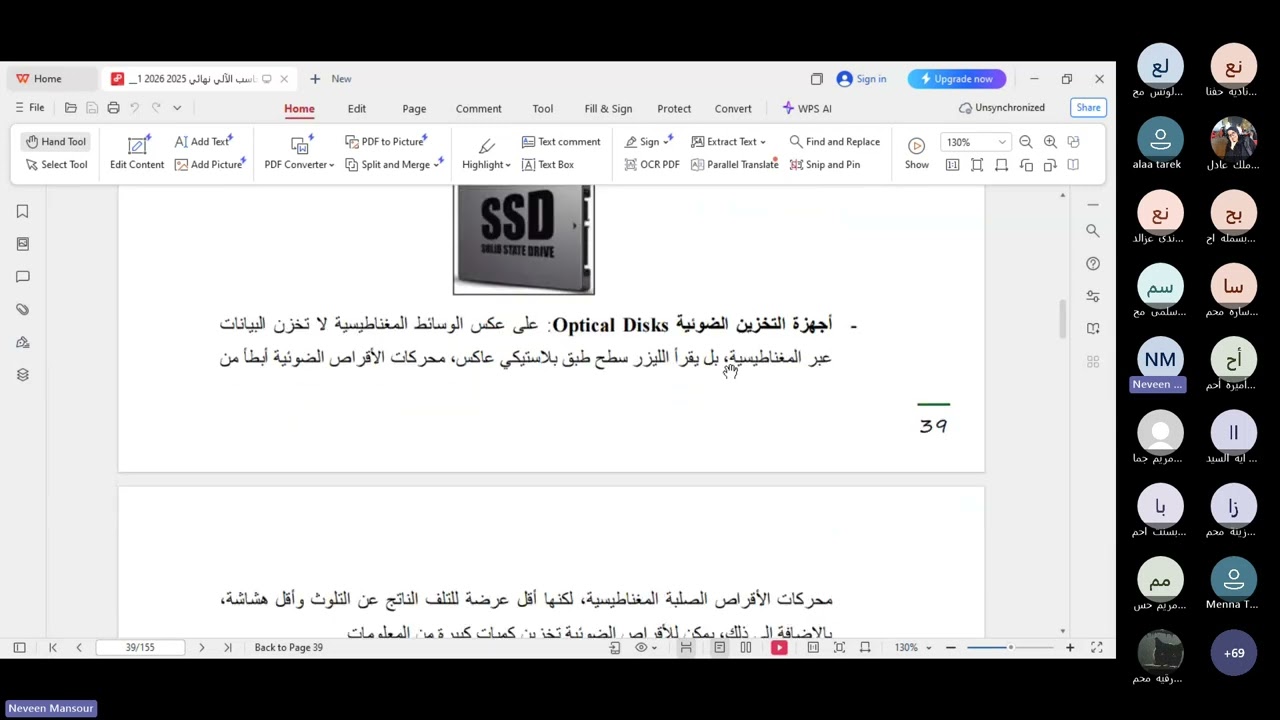Screen dimensions: 1280x720
Task: Open PDF to Picture converter
Action: coord(386,142)
